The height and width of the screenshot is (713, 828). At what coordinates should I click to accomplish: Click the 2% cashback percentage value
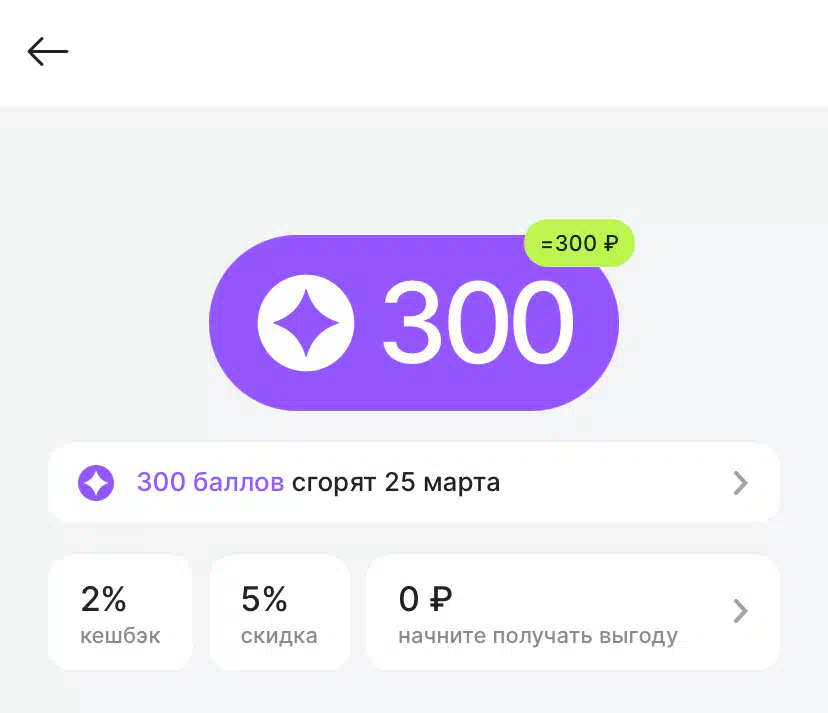(104, 599)
